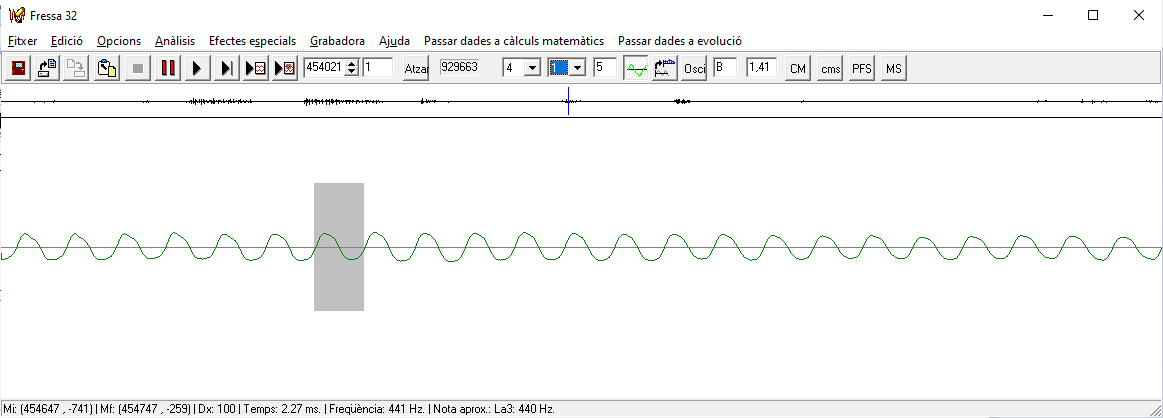The height and width of the screenshot is (418, 1163).
Task: Click the input field containing 1,41
Action: coord(762,68)
